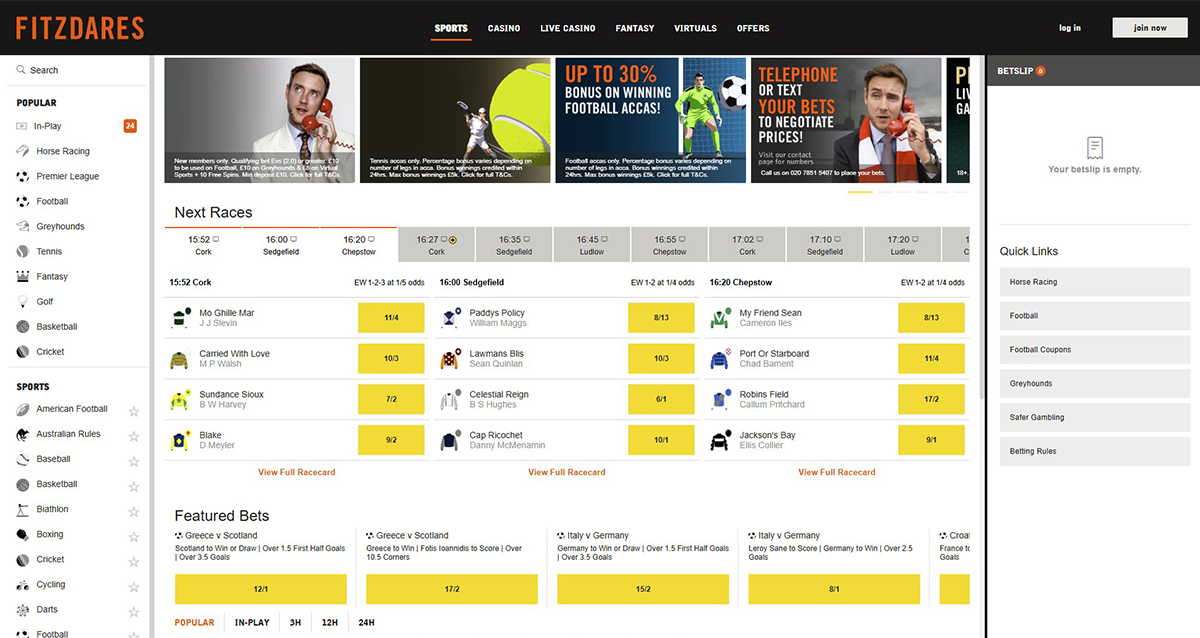This screenshot has width=1200, height=638.
Task: Click the search magnifier icon
Action: [21, 70]
